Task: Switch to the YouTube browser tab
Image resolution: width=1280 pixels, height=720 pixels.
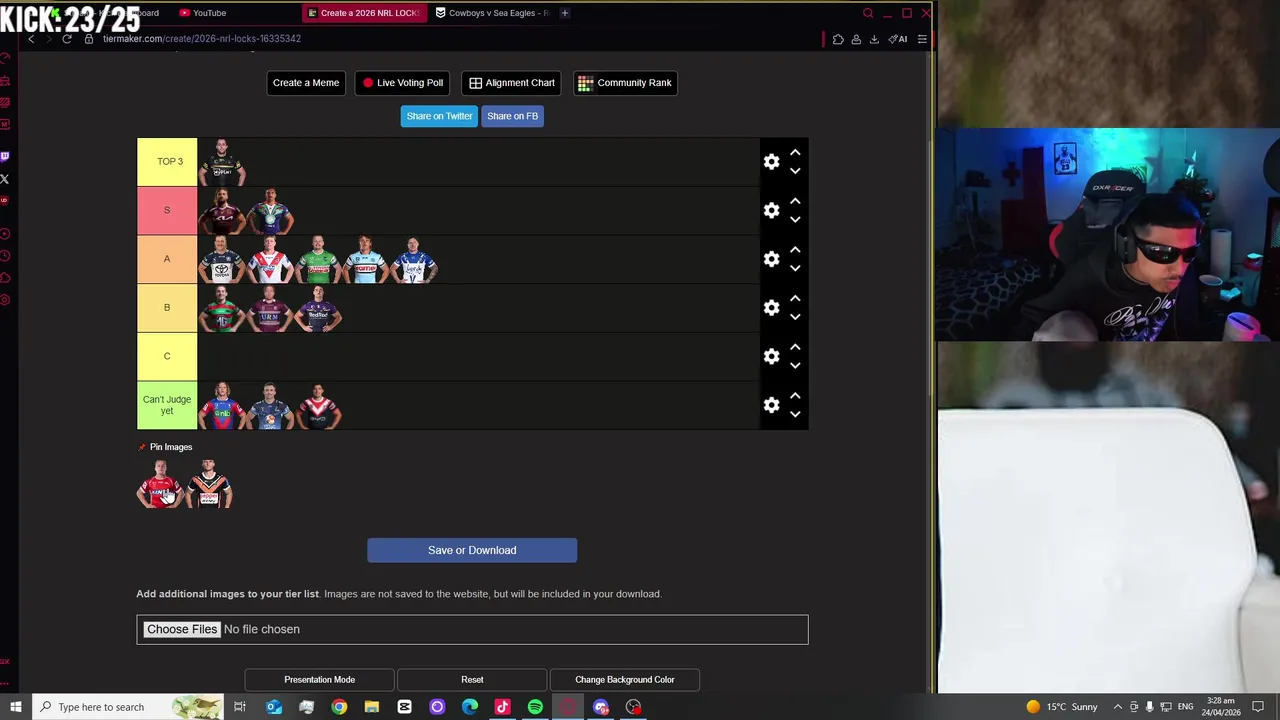Action: tap(209, 13)
